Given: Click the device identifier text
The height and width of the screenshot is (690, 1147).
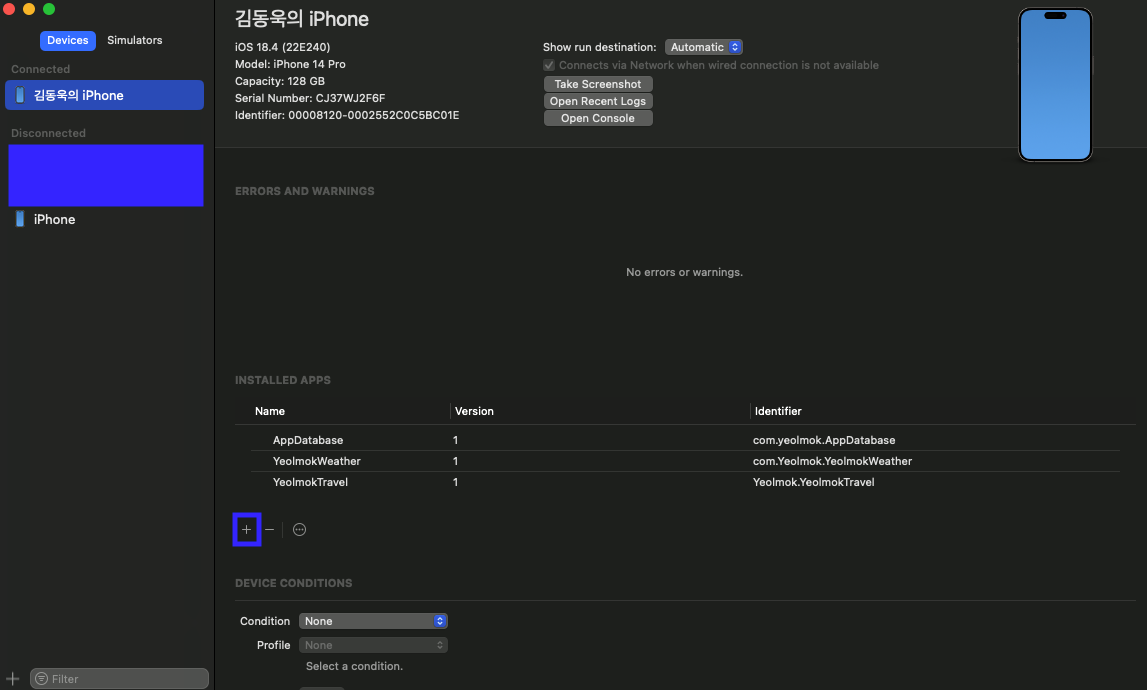Looking at the screenshot, I should tap(374, 115).
